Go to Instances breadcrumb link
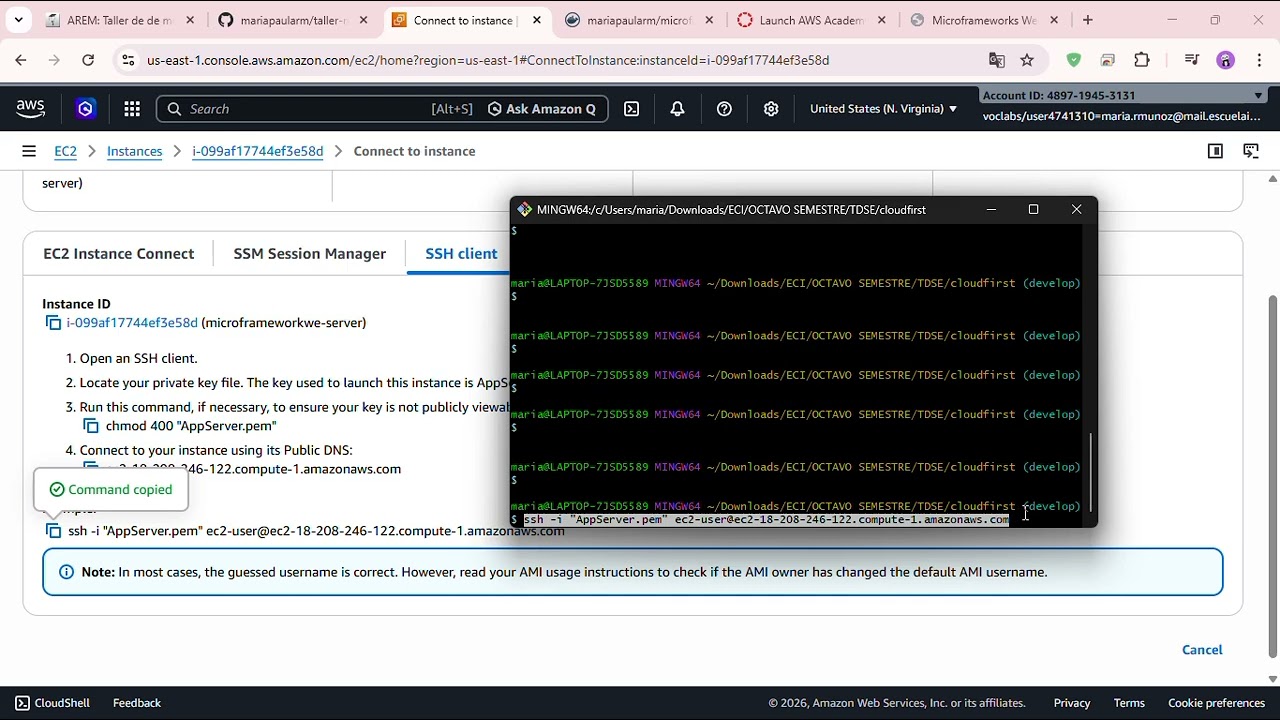Viewport: 1280px width, 720px height. pos(134,151)
